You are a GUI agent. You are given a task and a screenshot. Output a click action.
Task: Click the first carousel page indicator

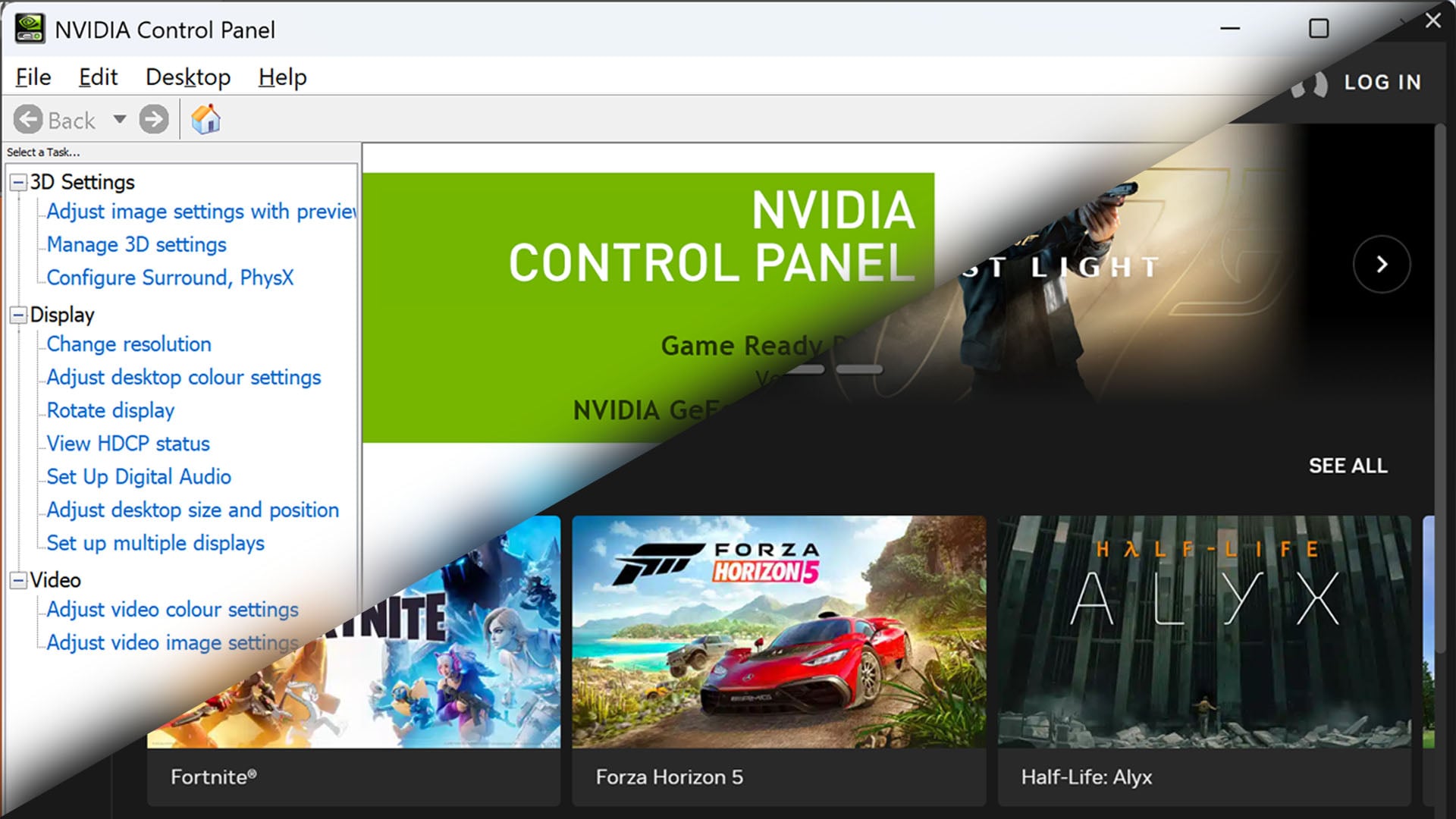804,370
